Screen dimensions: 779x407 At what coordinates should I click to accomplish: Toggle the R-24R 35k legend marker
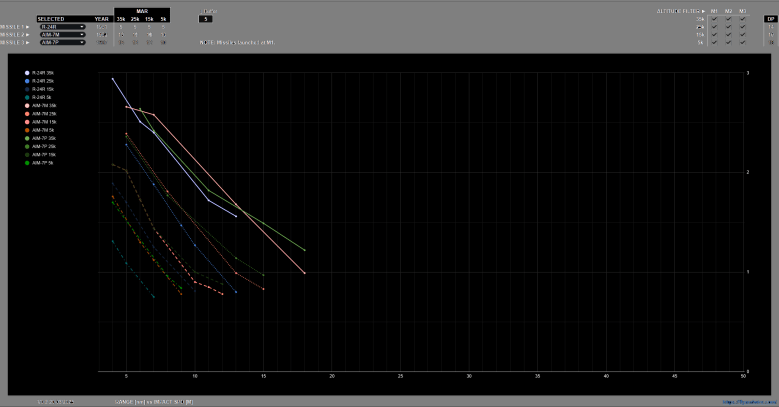[28, 73]
